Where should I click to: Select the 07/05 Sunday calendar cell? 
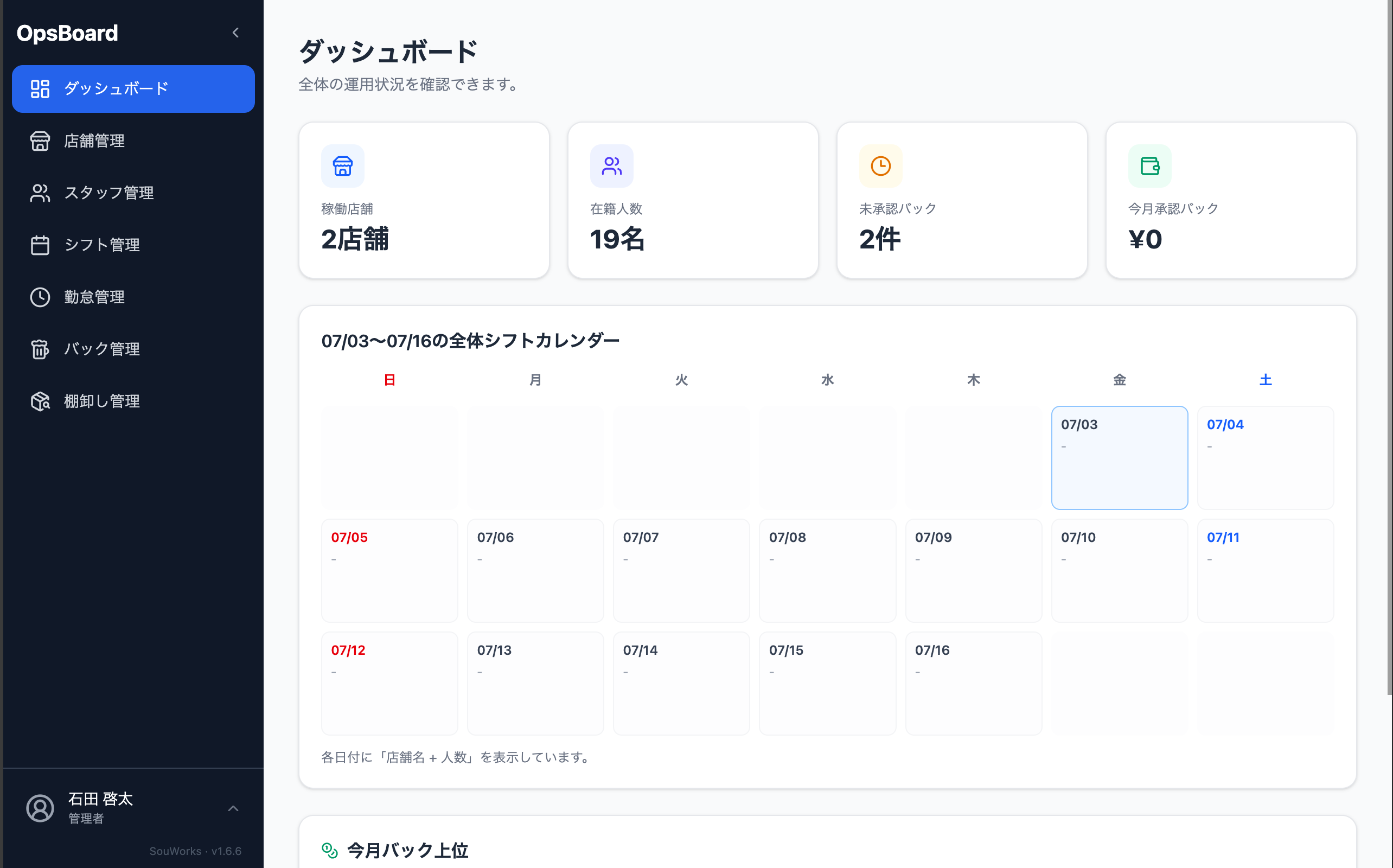point(389,571)
